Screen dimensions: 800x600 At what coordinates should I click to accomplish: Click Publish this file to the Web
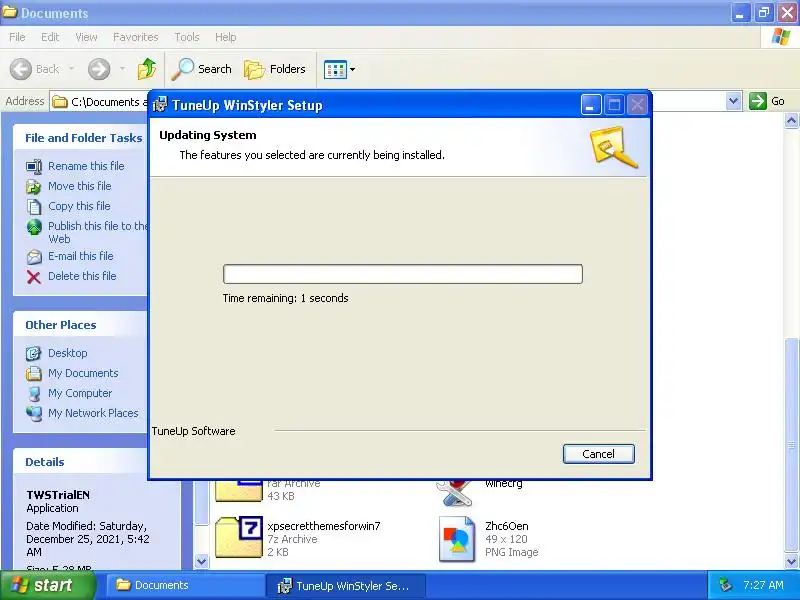tap(97, 232)
